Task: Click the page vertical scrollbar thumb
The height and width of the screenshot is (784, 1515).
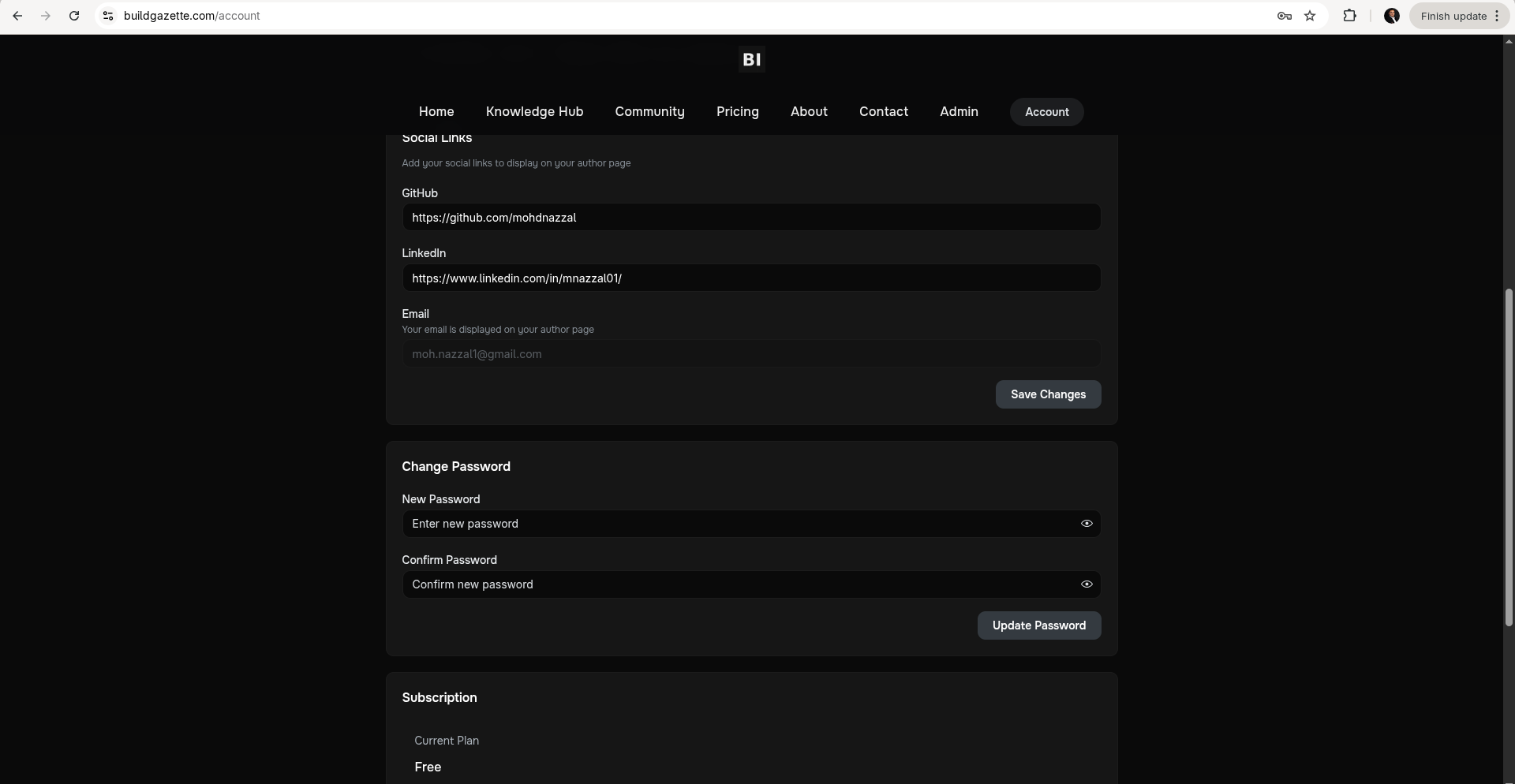Action: 1509,457
